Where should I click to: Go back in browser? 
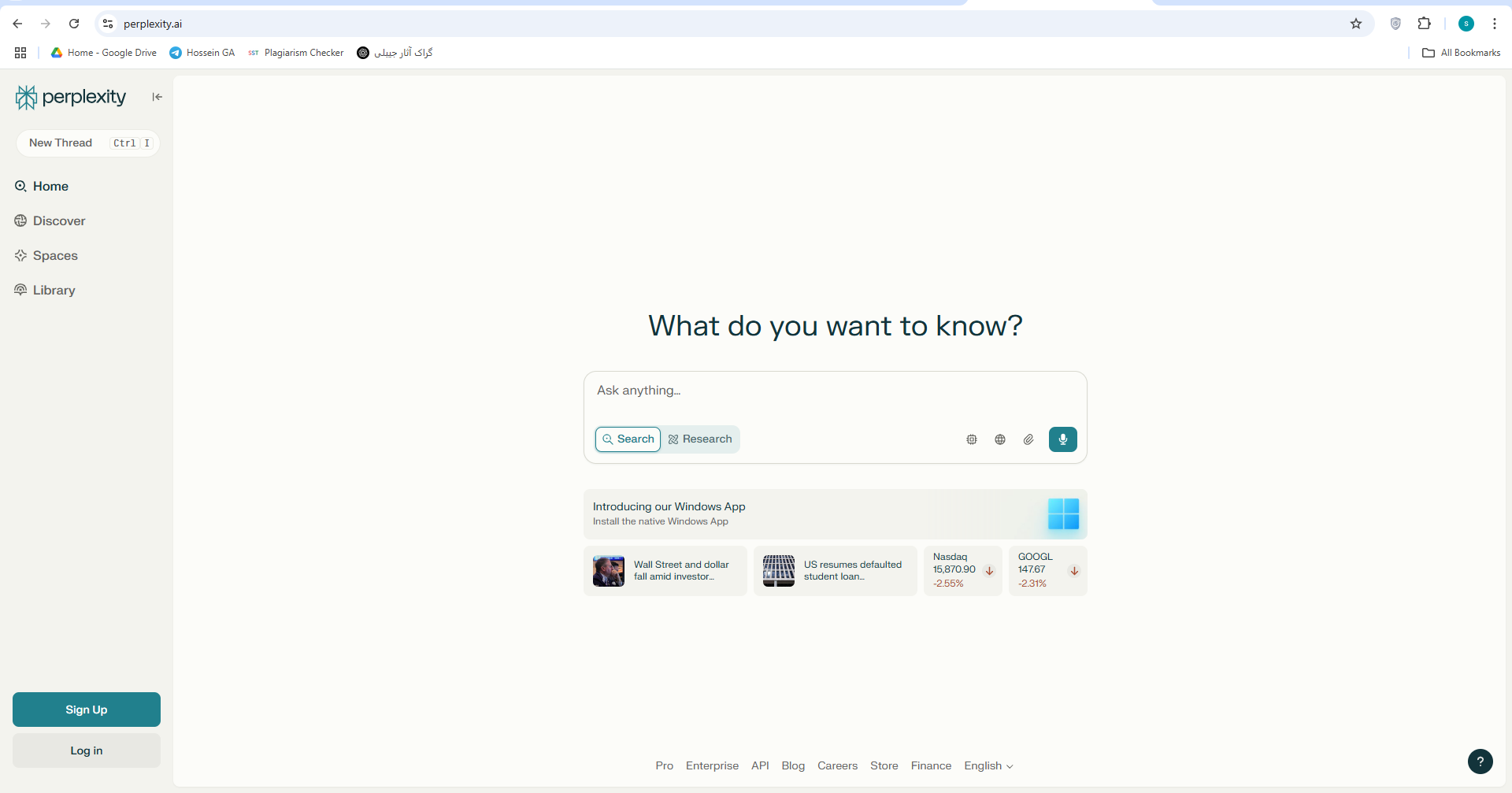[17, 24]
